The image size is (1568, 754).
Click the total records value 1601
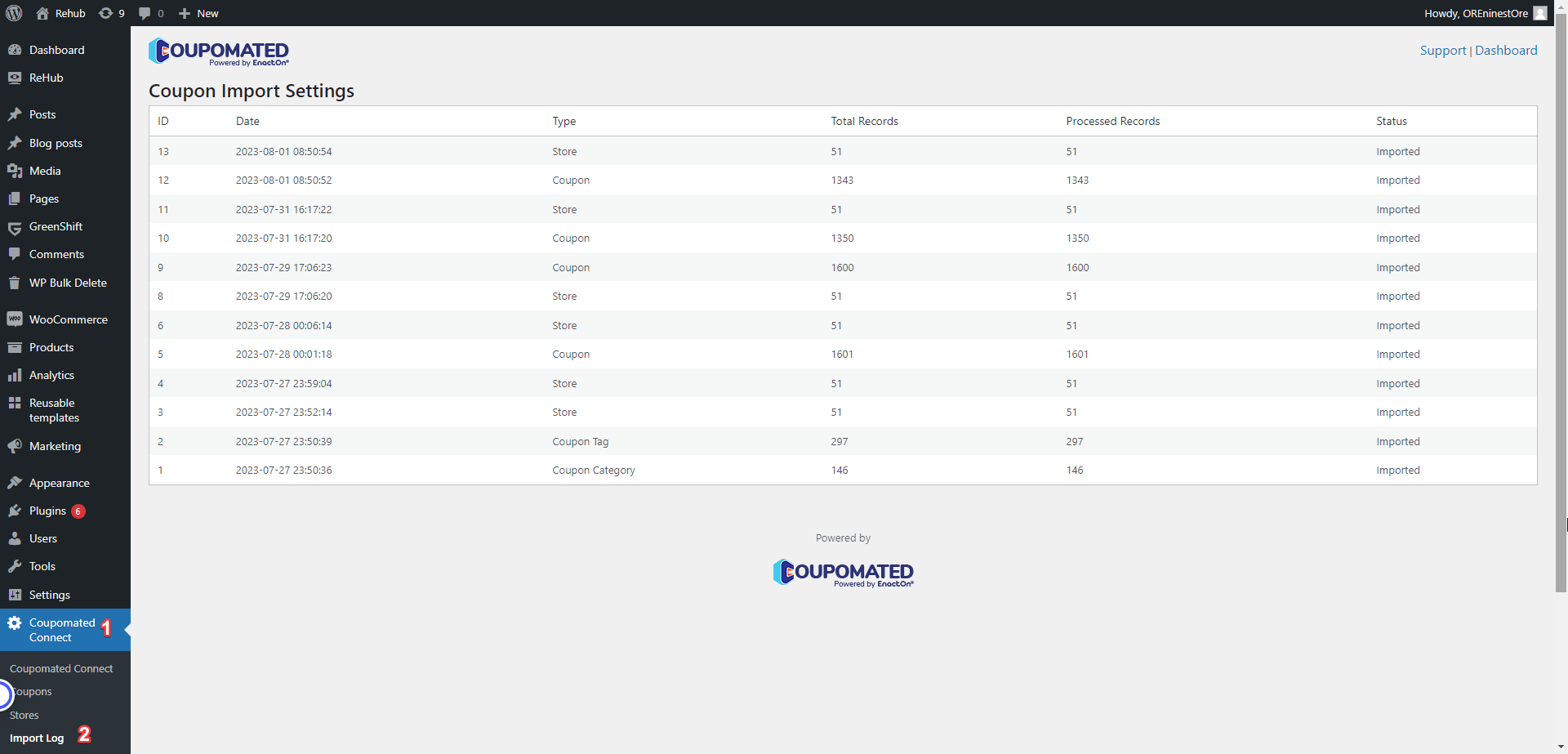(x=842, y=354)
